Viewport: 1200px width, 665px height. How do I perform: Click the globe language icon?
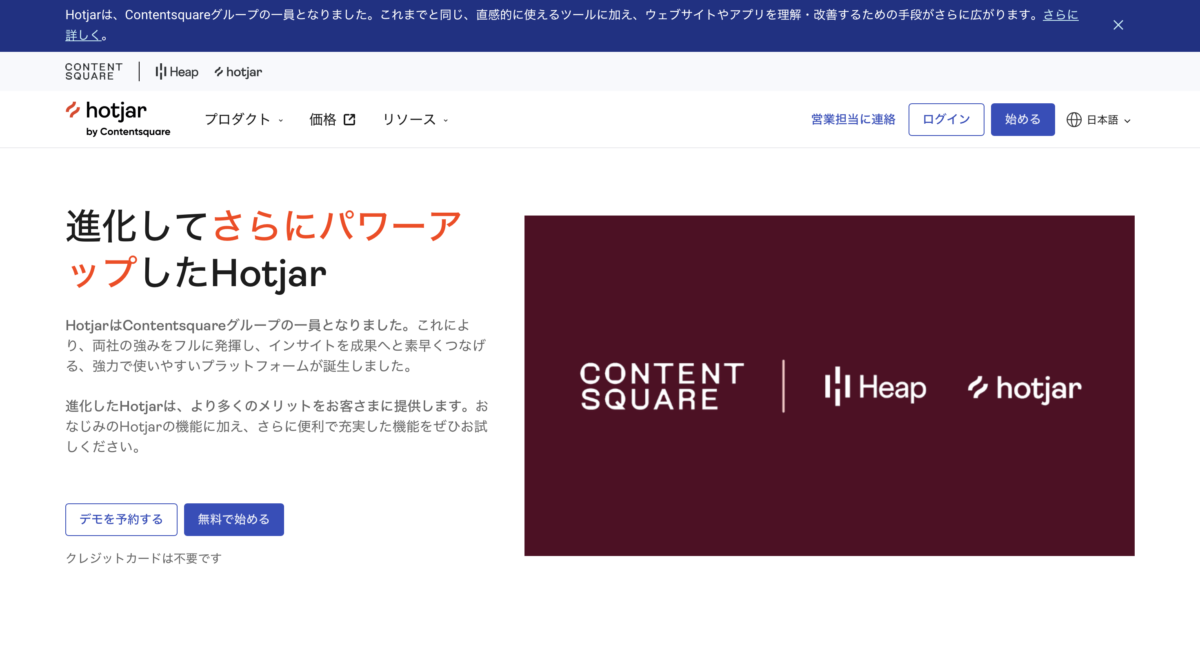tap(1074, 120)
